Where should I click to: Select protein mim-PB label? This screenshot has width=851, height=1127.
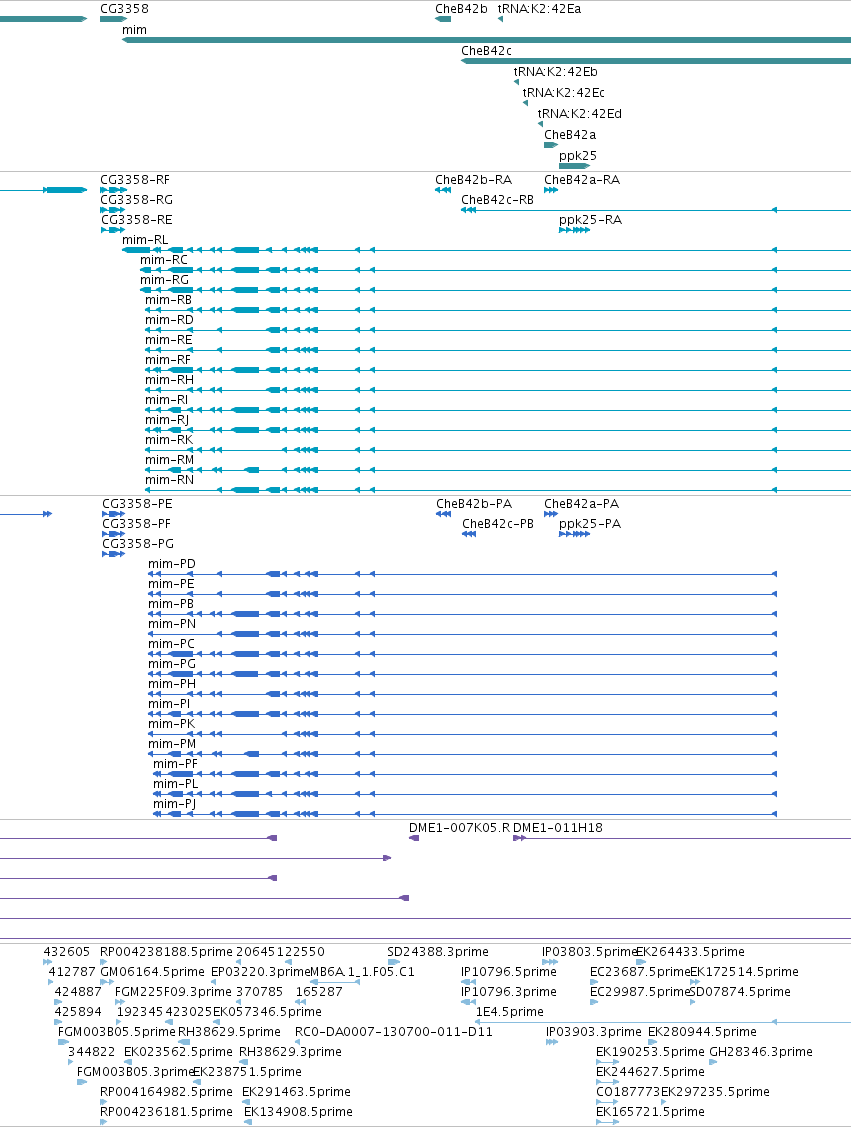(171, 604)
